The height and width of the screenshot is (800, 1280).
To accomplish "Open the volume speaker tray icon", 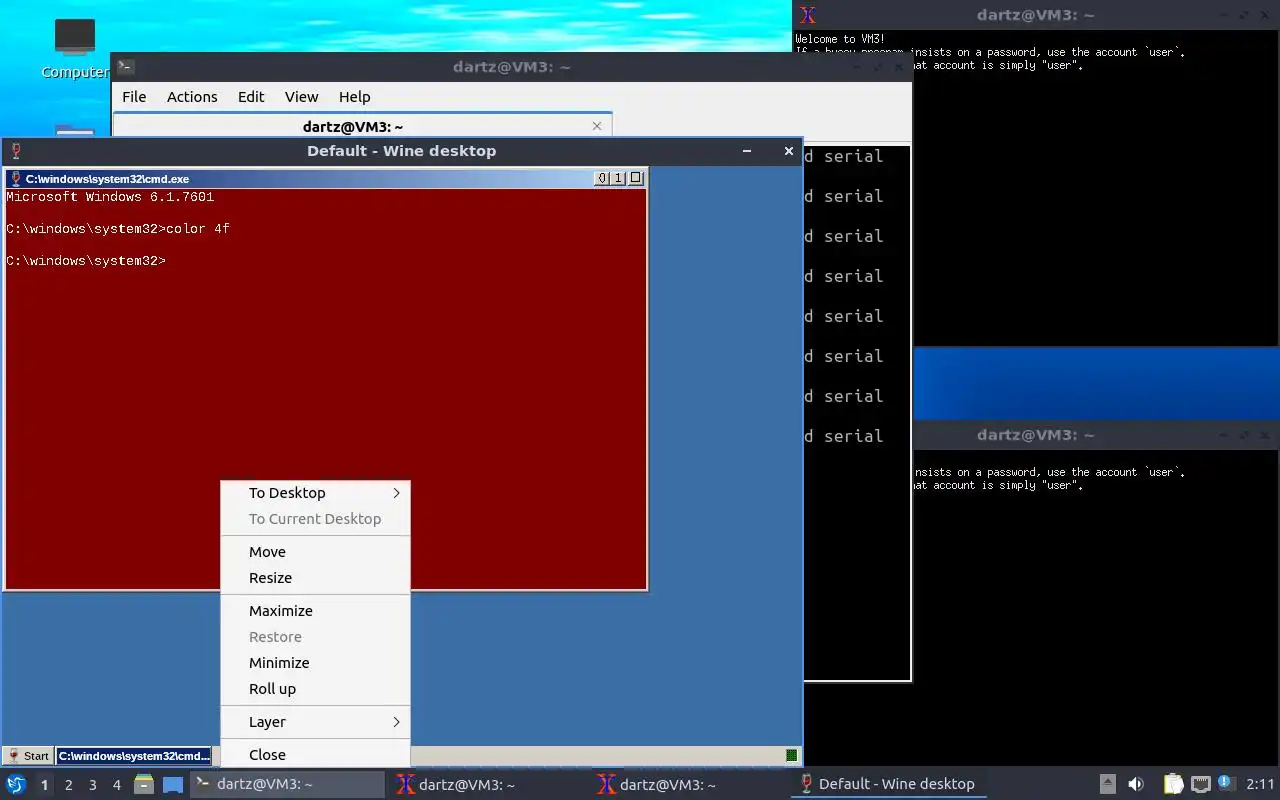I will point(1136,784).
